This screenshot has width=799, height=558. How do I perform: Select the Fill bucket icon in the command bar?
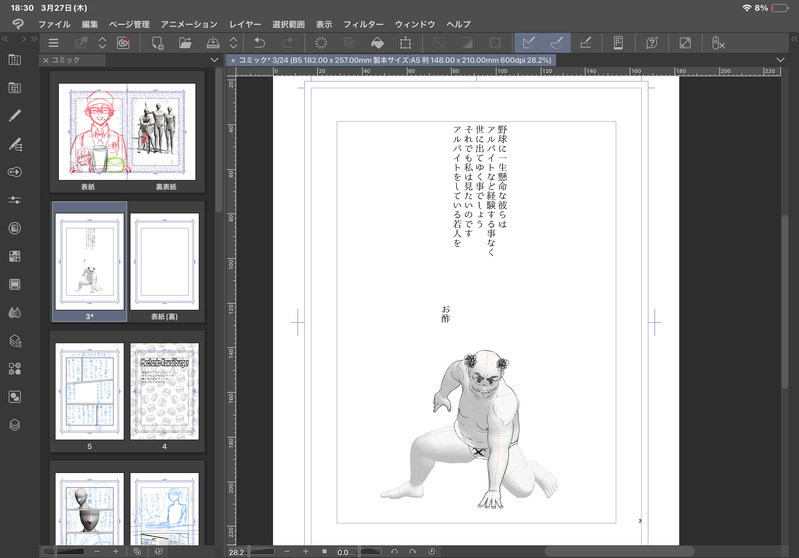(x=377, y=43)
